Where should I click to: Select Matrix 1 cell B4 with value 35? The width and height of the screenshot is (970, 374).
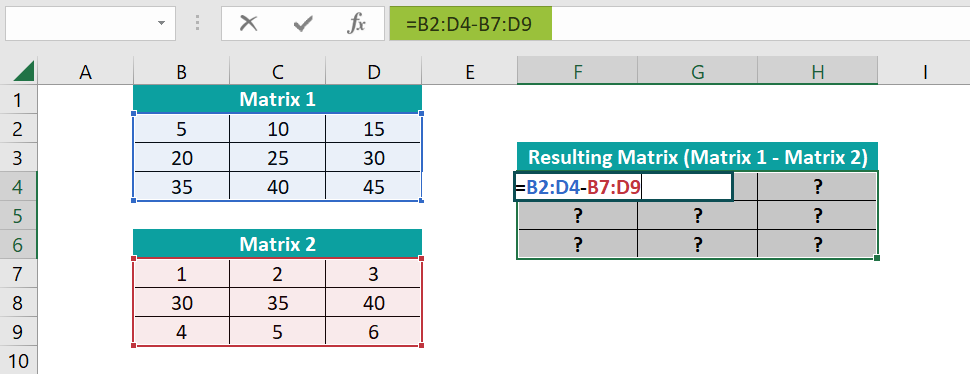tap(181, 187)
